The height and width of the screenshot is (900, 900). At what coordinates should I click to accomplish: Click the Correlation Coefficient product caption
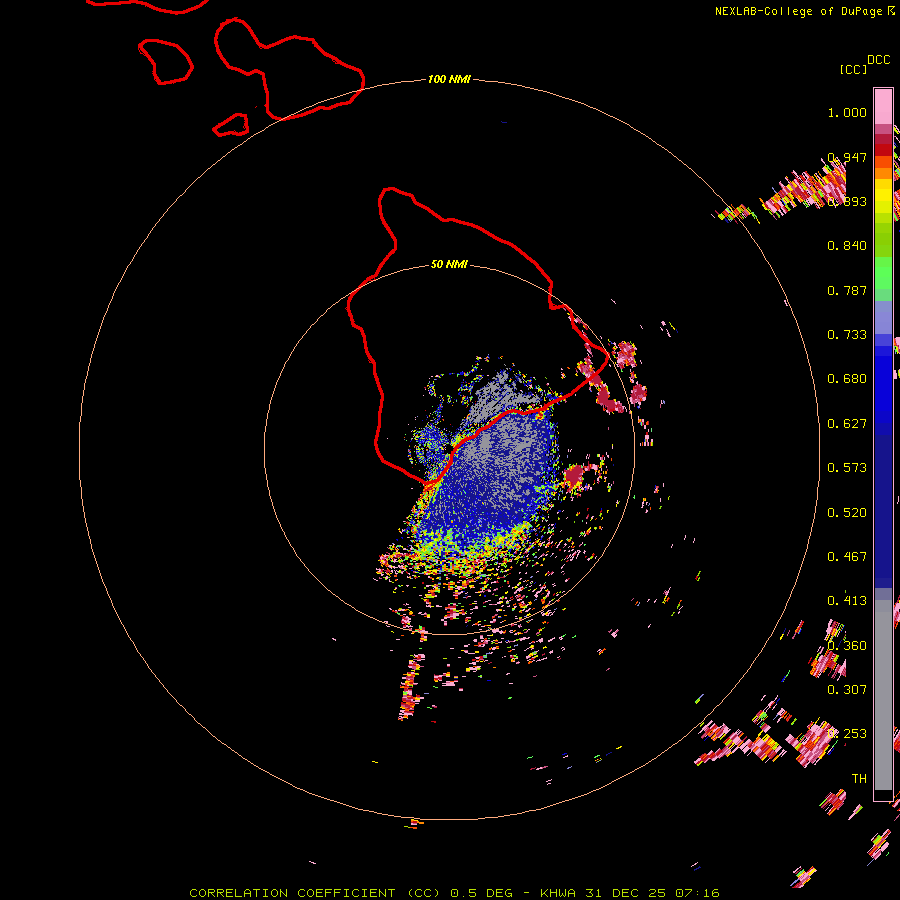coord(454,893)
